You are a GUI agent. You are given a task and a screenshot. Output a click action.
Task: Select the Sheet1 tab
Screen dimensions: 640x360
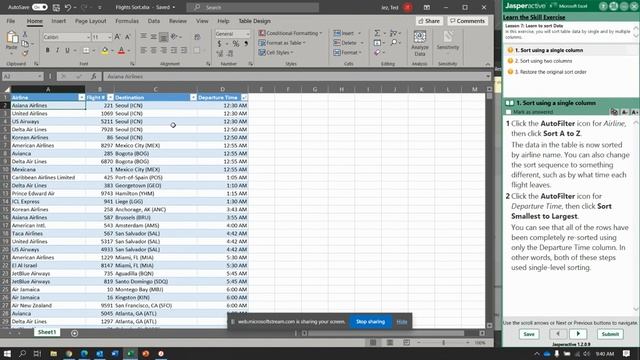tap(47, 332)
